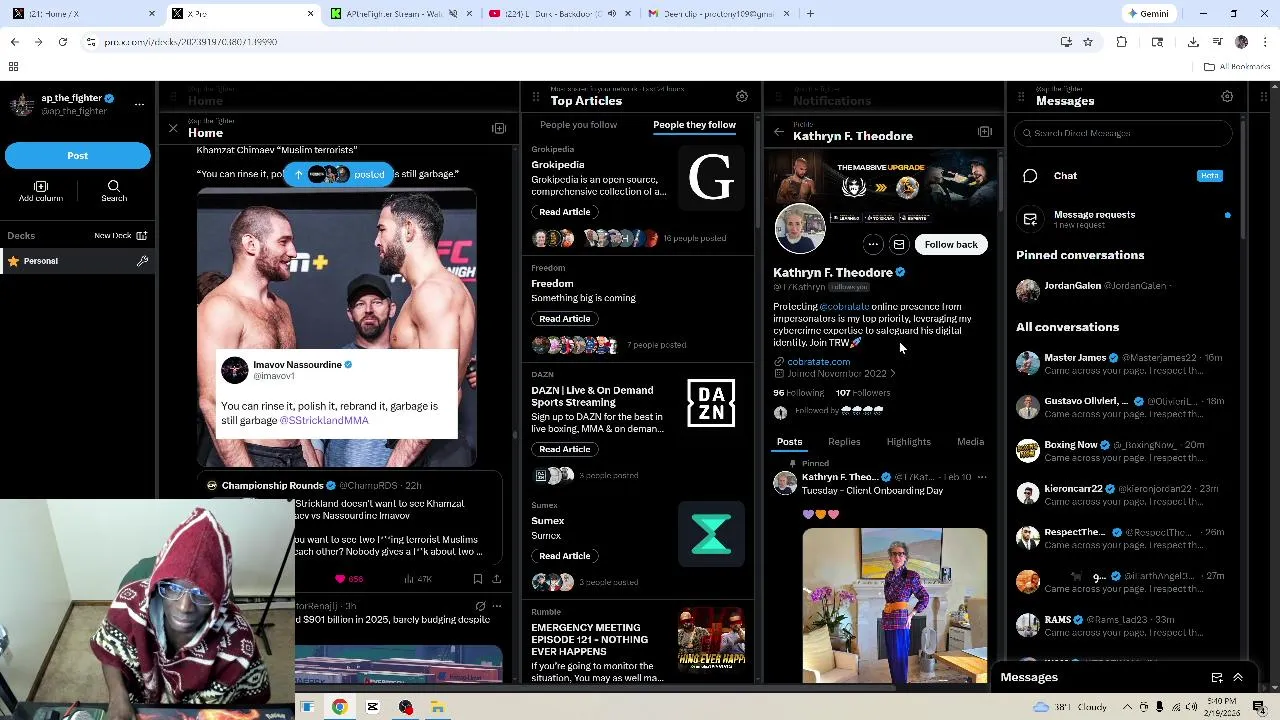Open Top Articles column settings gear
Image resolution: width=1280 pixels, height=720 pixels.
pyautogui.click(x=742, y=96)
